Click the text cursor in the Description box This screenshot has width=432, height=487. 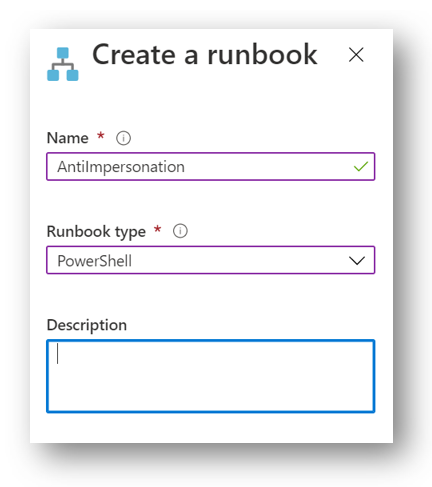pos(58,353)
